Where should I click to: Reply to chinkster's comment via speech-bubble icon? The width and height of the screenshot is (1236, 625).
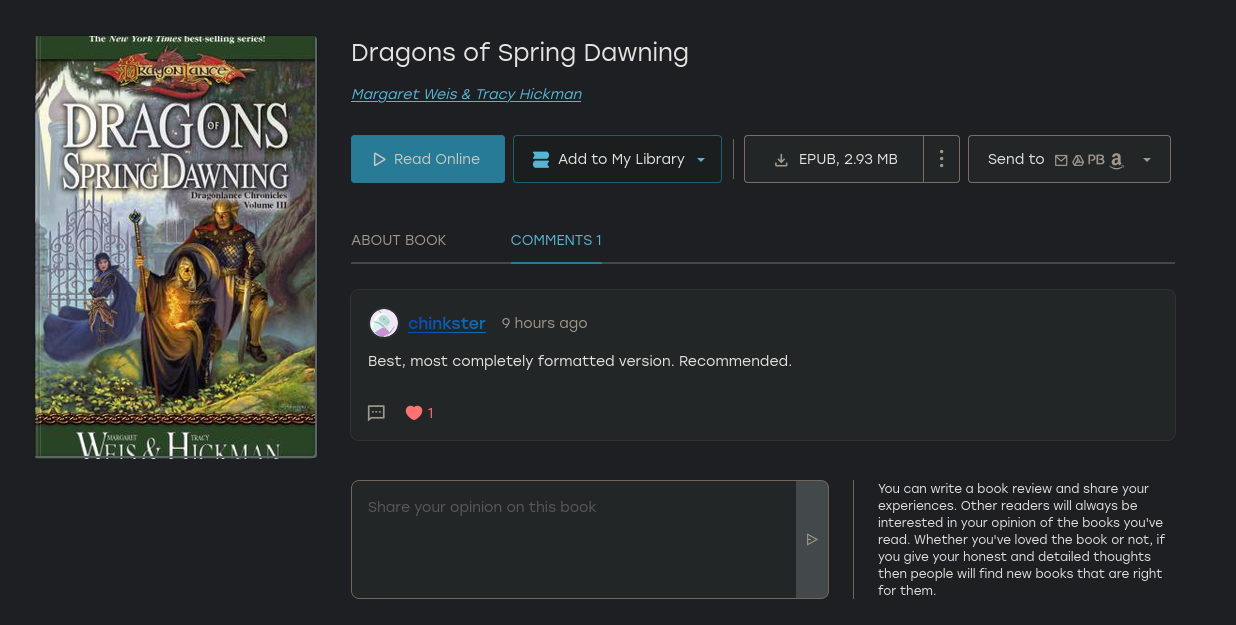point(376,413)
